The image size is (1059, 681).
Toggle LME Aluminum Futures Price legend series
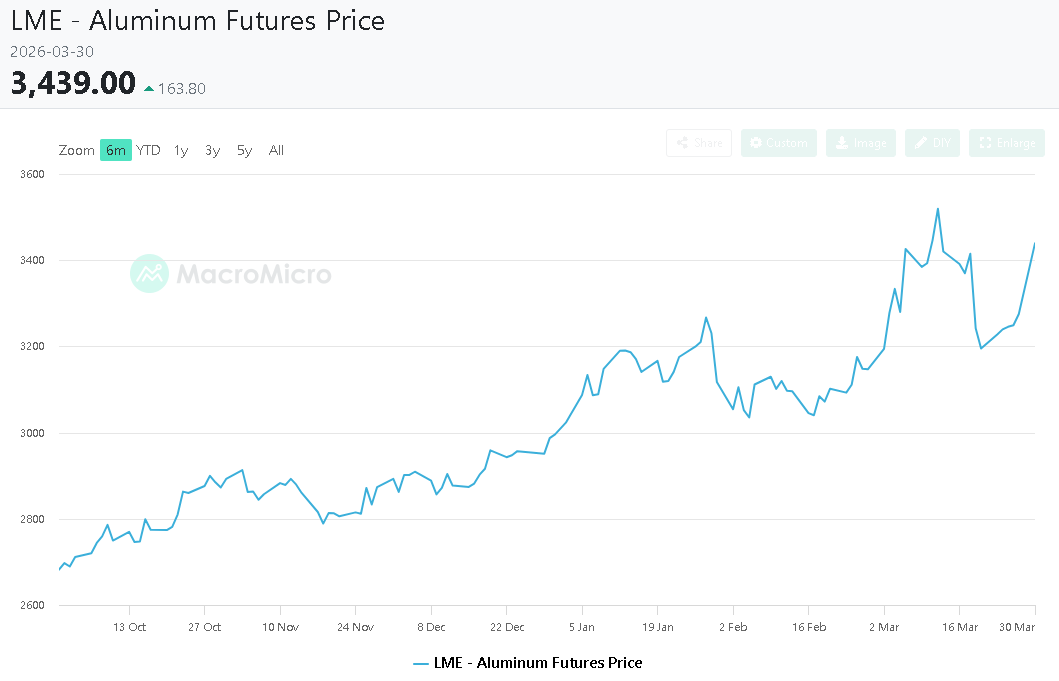click(538, 663)
